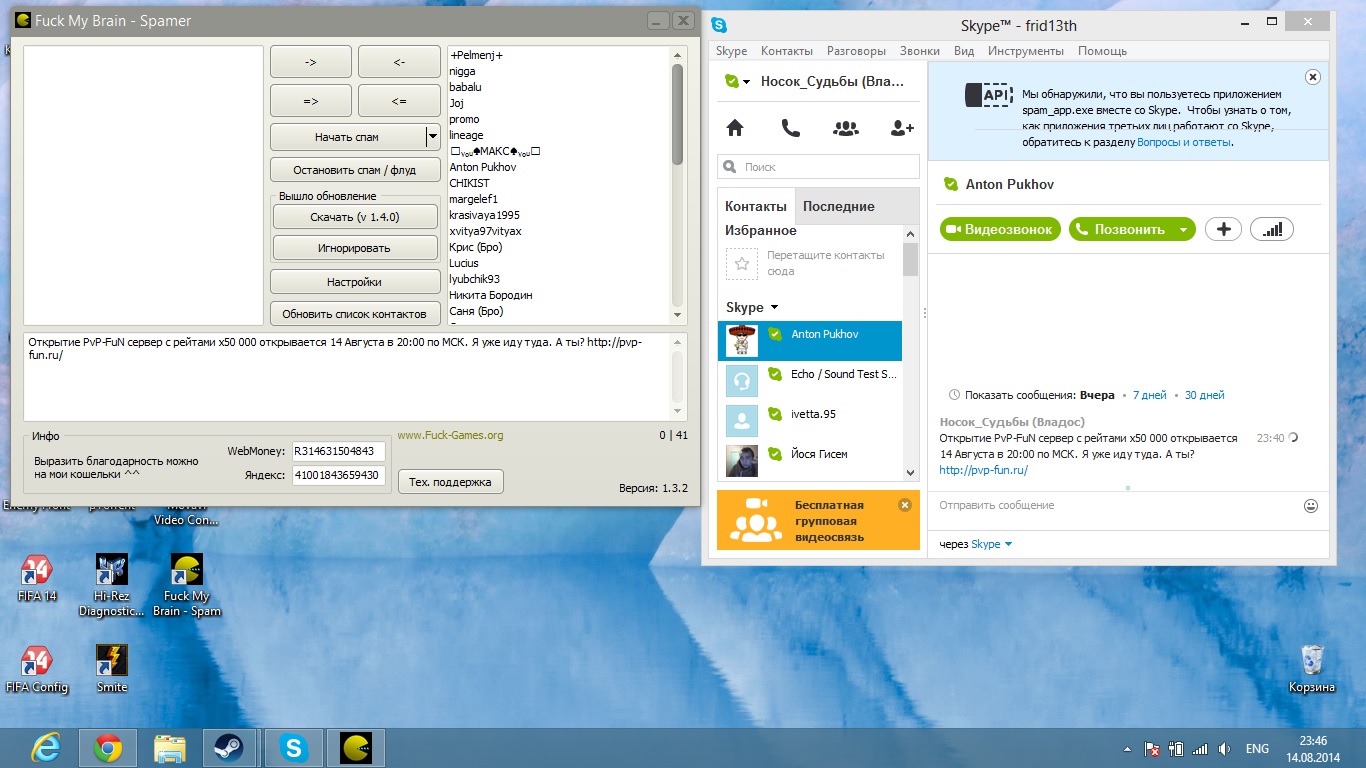Image resolution: width=1366 pixels, height=768 pixels.
Task: Switch to Steam on taskbar
Action: [231, 747]
